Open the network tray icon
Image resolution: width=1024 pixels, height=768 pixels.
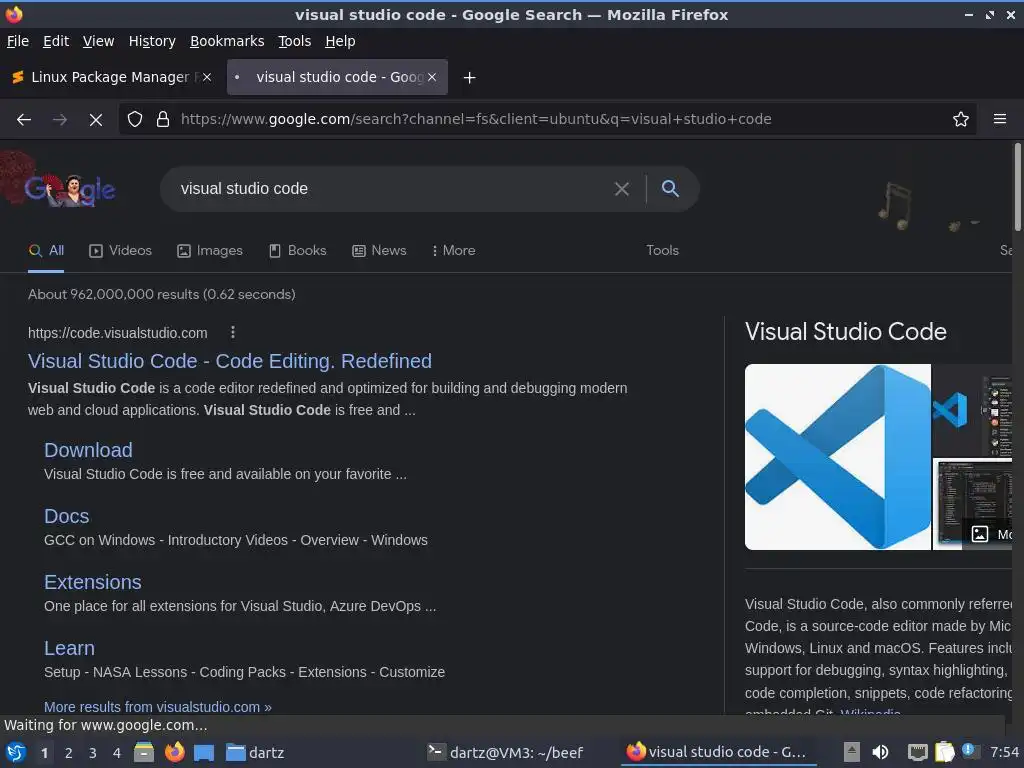pyautogui.click(x=918, y=752)
